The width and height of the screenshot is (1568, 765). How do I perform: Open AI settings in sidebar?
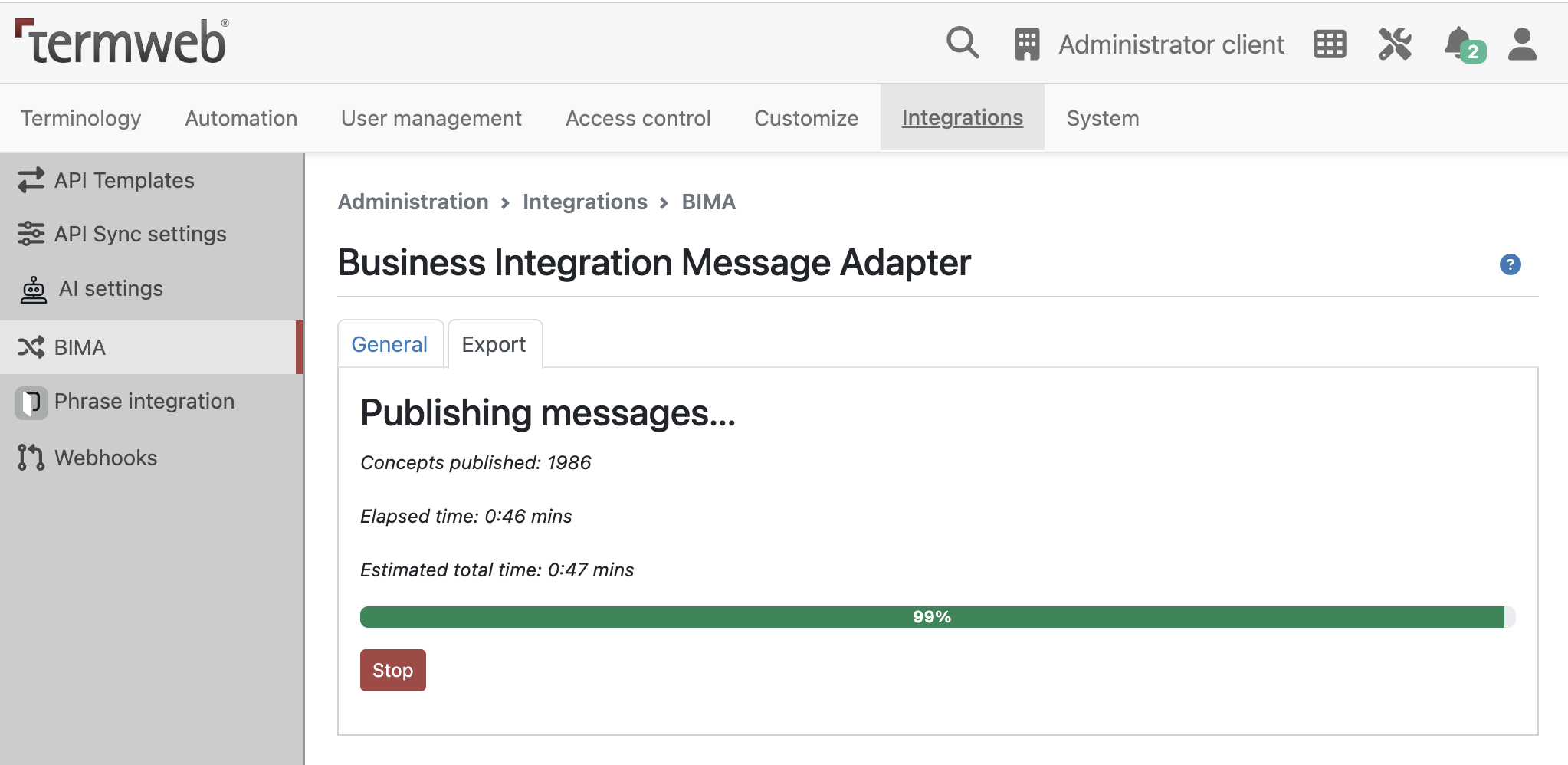click(x=111, y=289)
